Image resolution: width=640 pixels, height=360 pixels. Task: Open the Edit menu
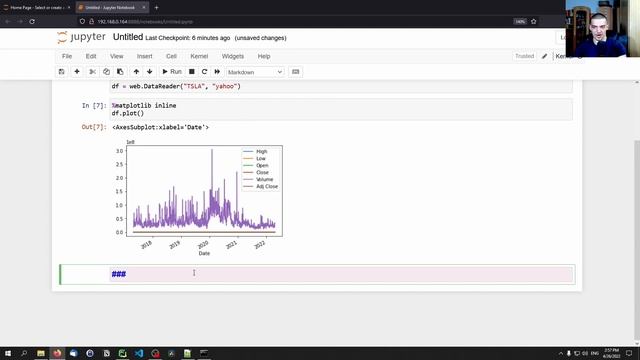(91, 56)
